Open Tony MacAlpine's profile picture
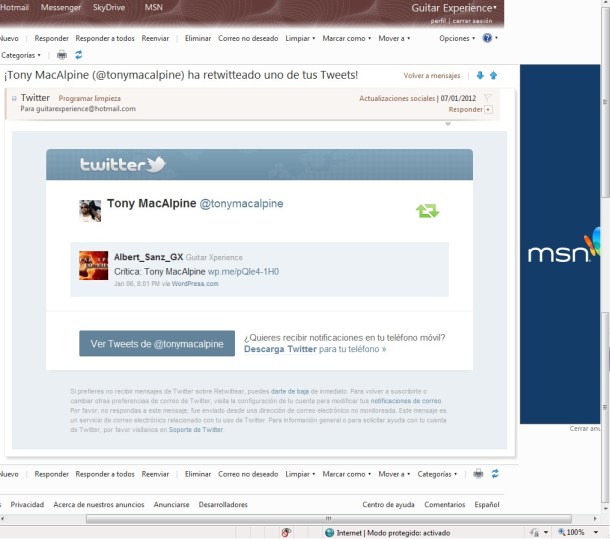The width and height of the screenshot is (610, 539). point(90,209)
